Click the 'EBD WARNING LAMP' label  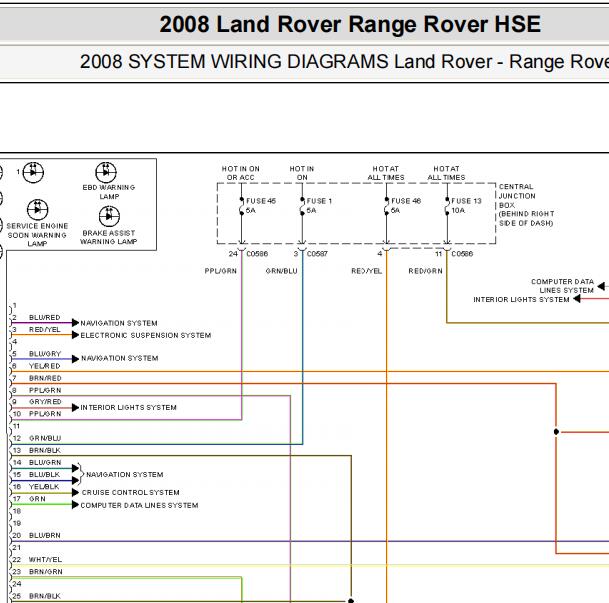[x=109, y=192]
